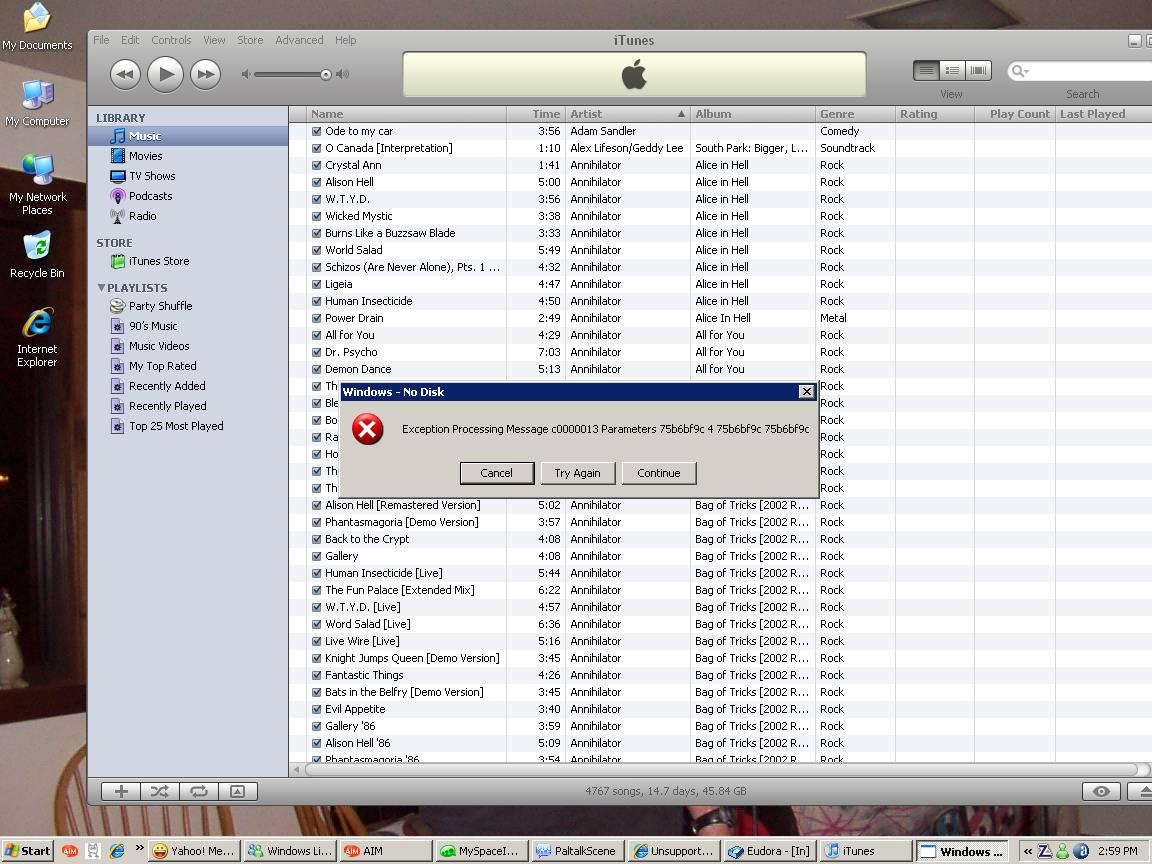Toggle repeat playback mode
1152x864 pixels.
pos(198,791)
